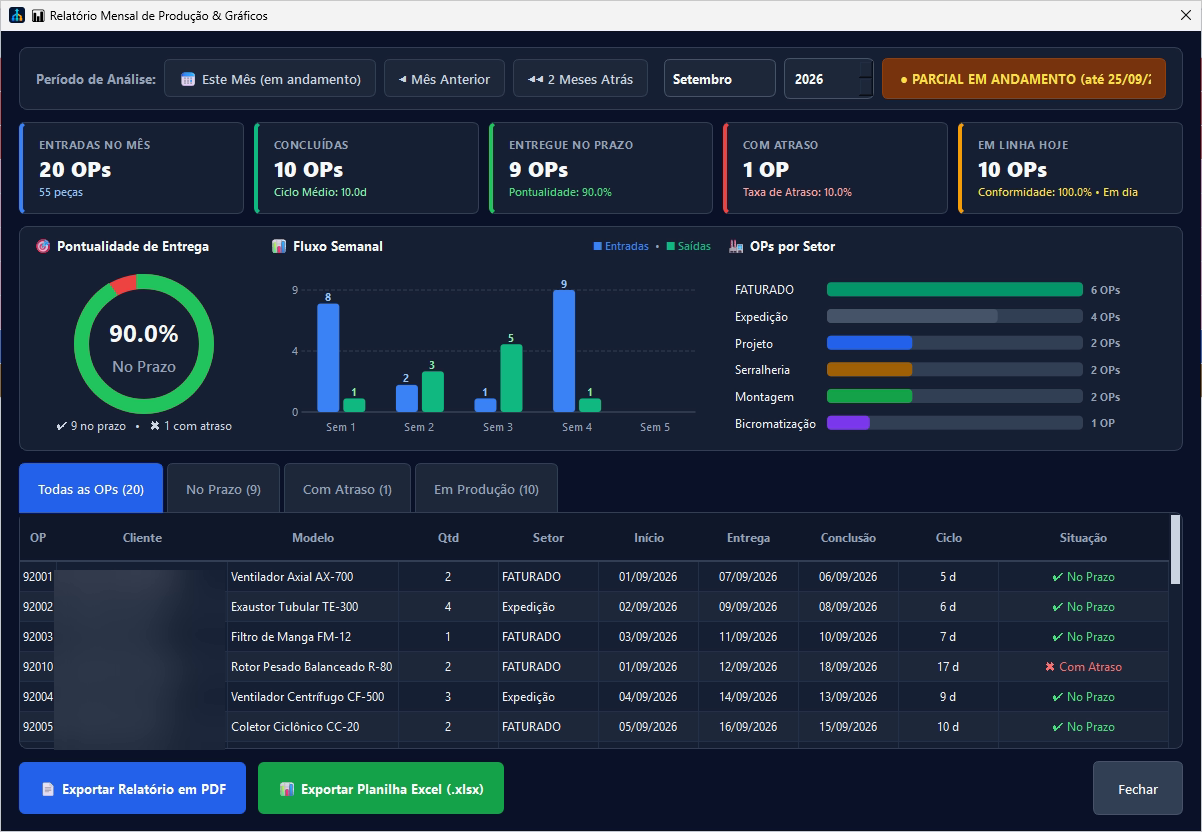Select Ventilador Centrífugo CF-500 cell
Viewport: 1202px width, 832px height.
coord(313,697)
